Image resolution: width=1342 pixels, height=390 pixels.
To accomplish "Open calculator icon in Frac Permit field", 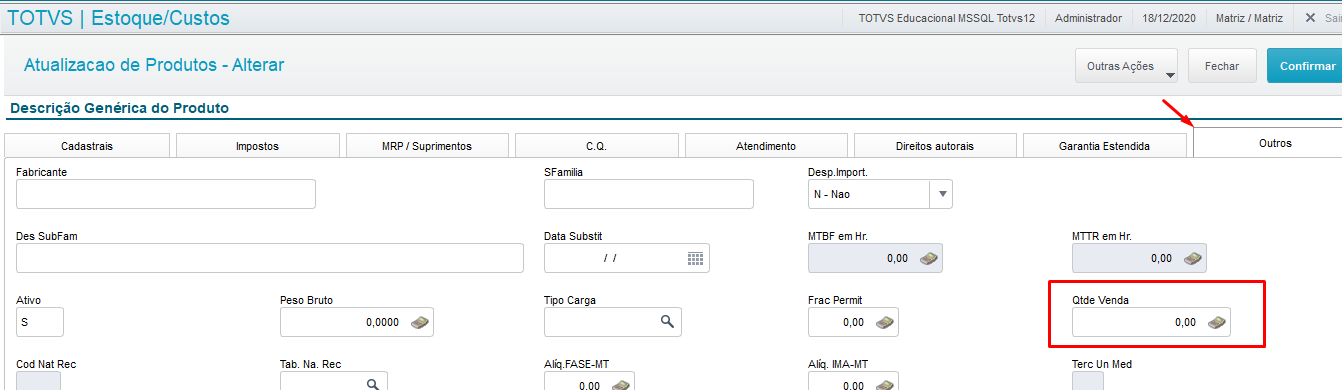I will [x=884, y=322].
